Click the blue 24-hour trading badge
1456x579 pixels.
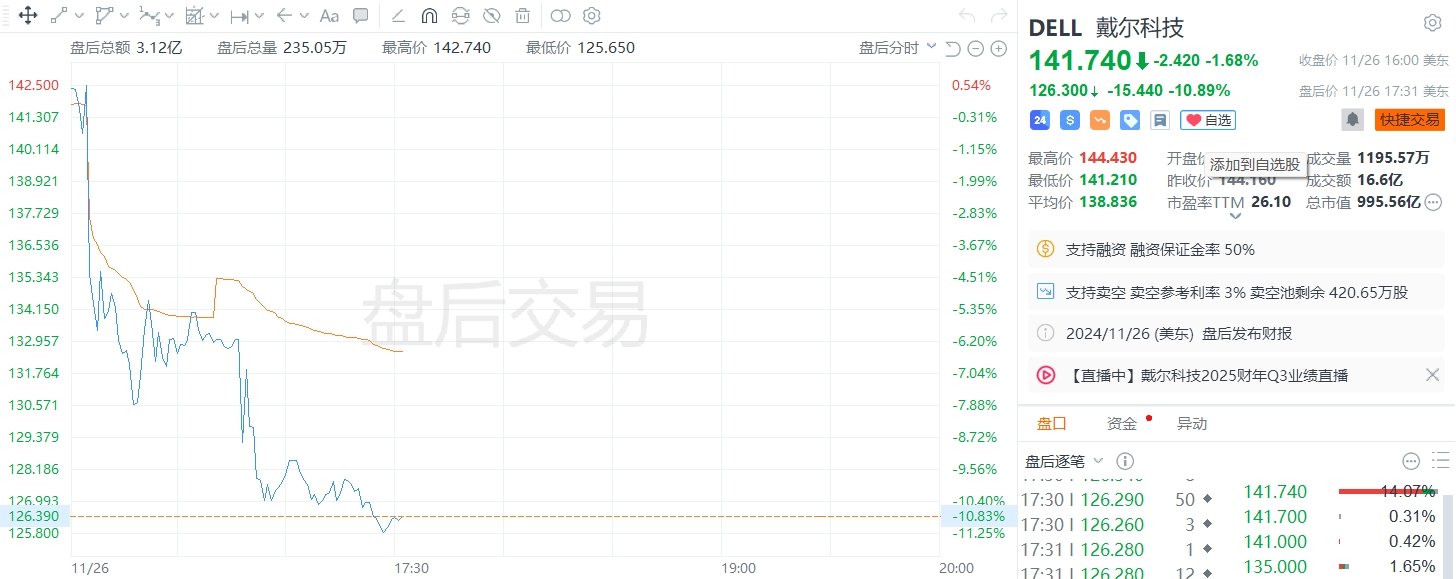pyautogui.click(x=1040, y=120)
